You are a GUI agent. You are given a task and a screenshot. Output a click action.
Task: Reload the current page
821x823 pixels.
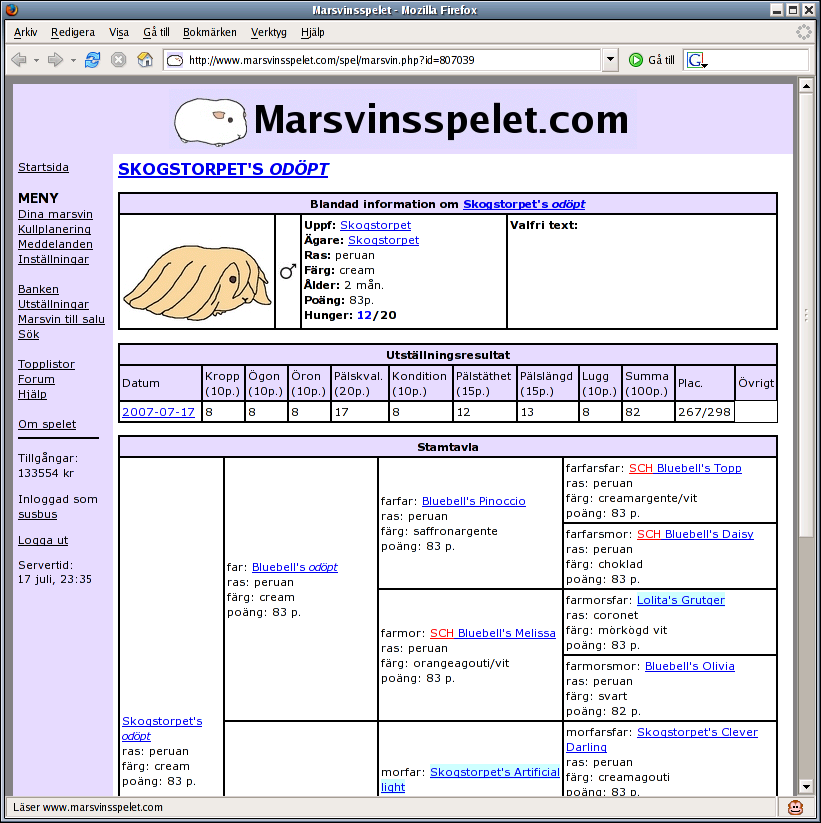coord(93,60)
